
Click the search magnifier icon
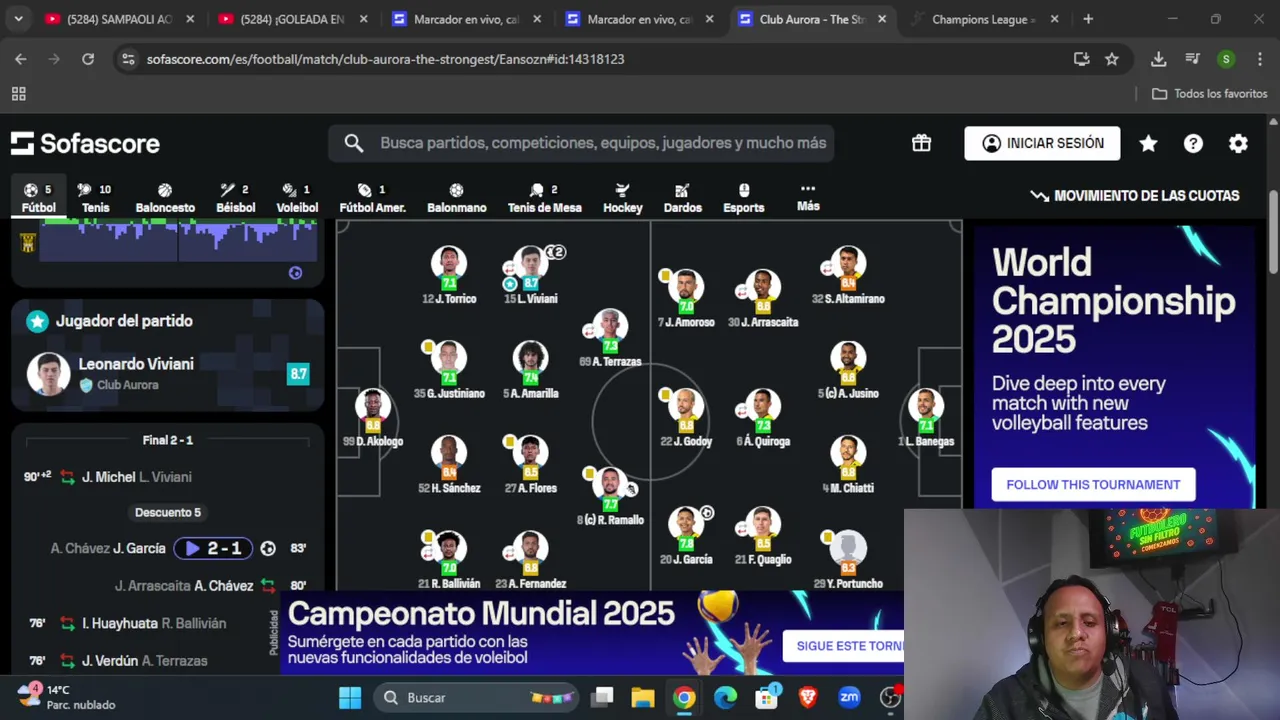tap(354, 143)
